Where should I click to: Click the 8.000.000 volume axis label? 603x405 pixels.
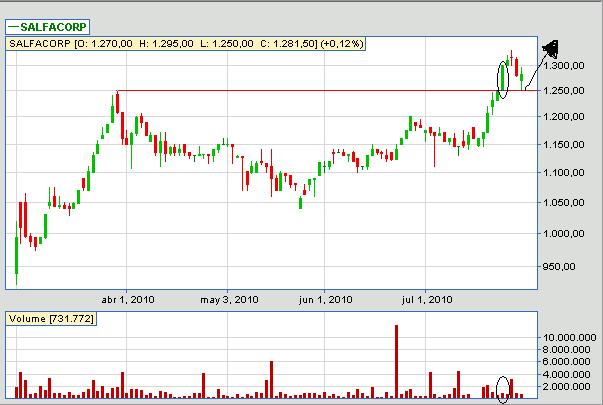(x=566, y=349)
